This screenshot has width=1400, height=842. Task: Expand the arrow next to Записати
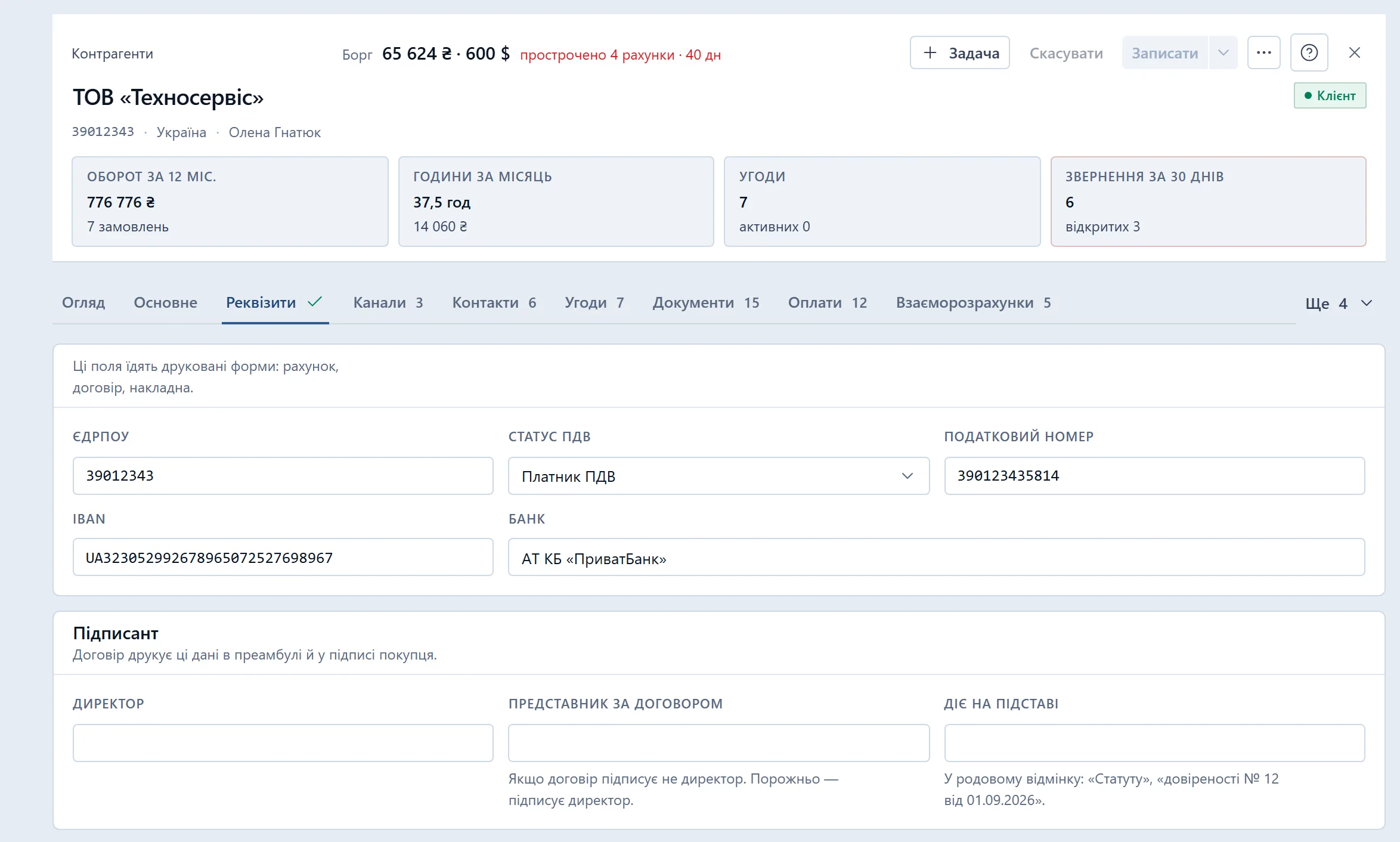coord(1223,53)
